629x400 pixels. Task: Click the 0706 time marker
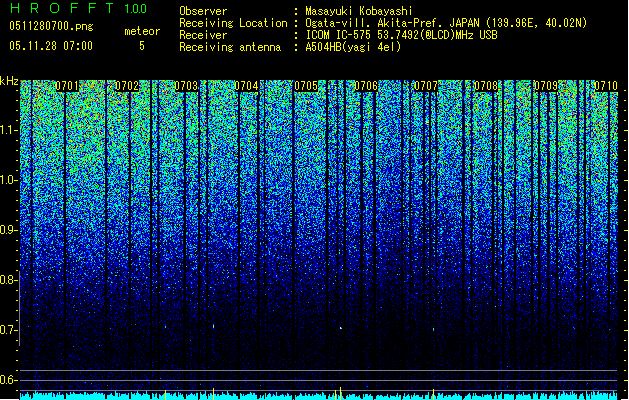pyautogui.click(x=366, y=86)
